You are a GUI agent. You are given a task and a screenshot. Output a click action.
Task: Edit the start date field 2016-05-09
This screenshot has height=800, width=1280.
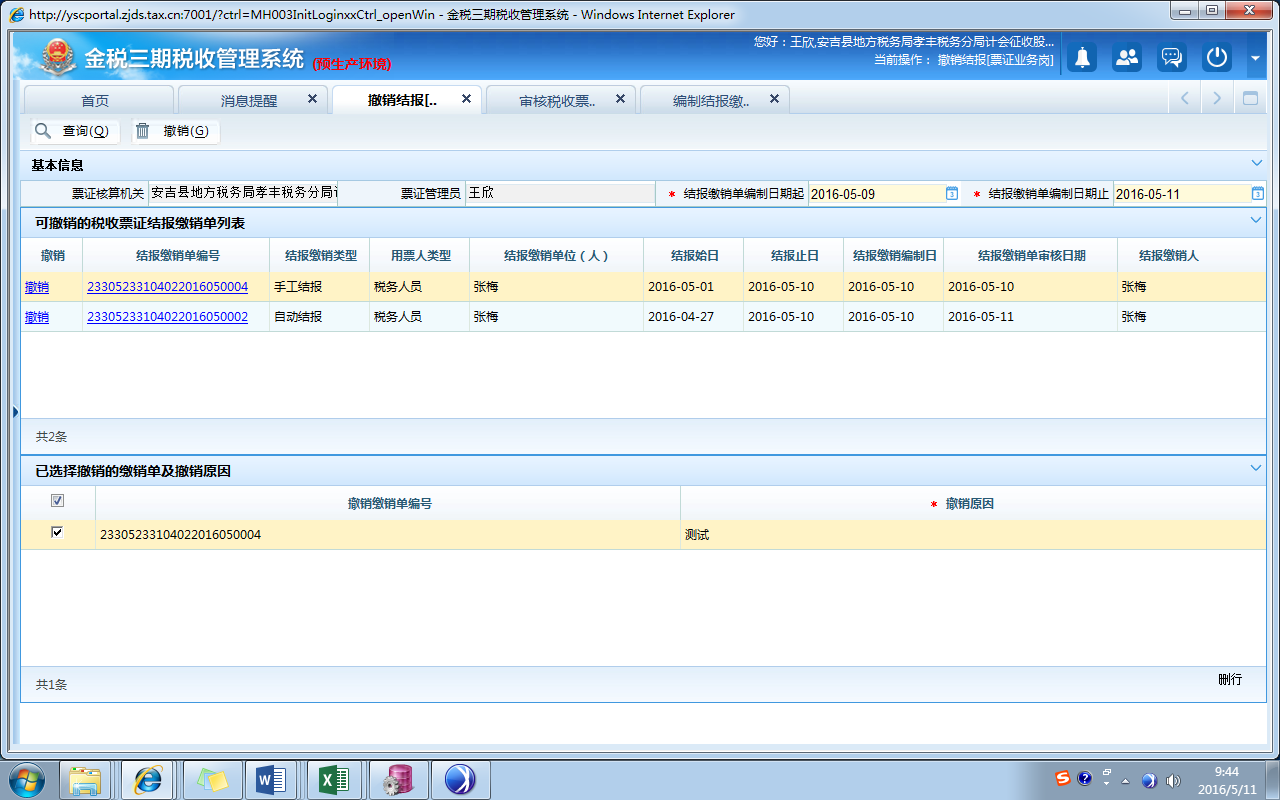(876, 194)
